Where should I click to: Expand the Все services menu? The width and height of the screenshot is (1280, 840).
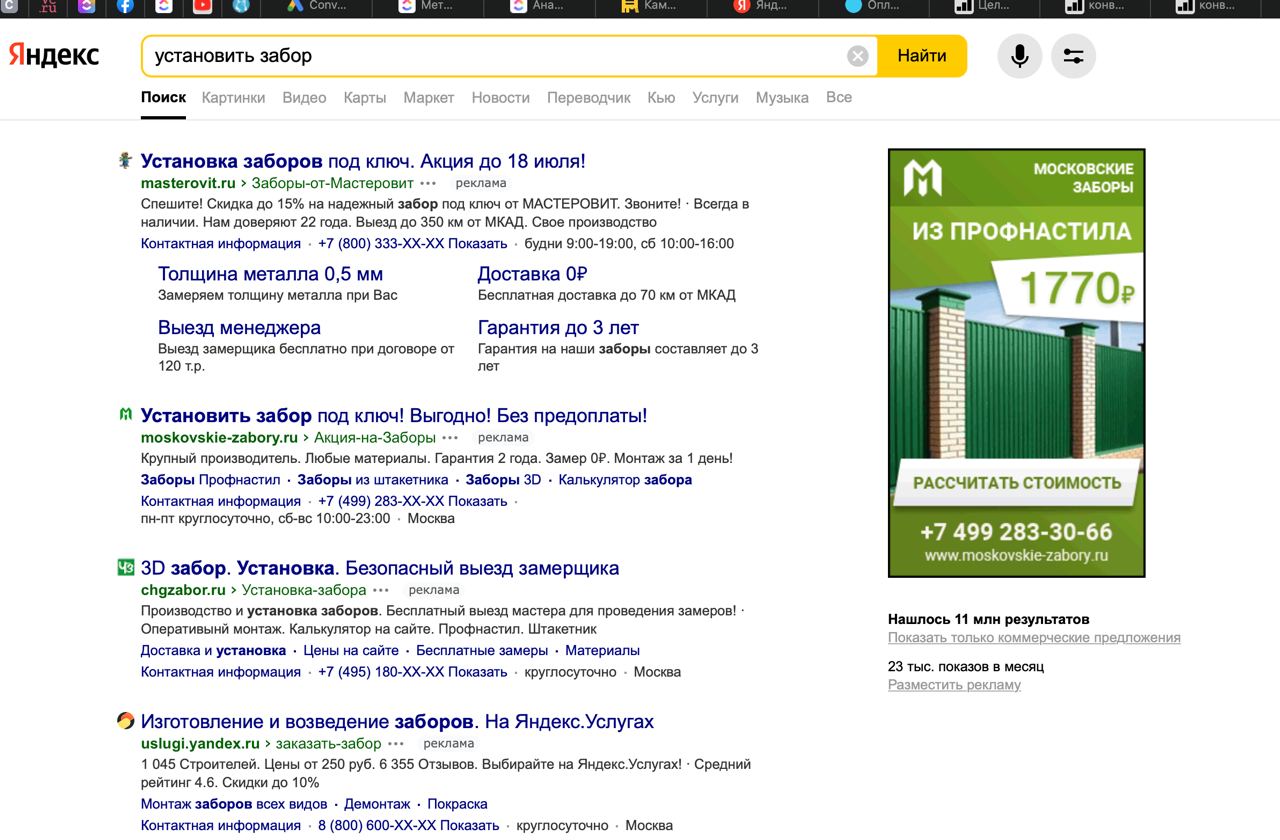[839, 97]
